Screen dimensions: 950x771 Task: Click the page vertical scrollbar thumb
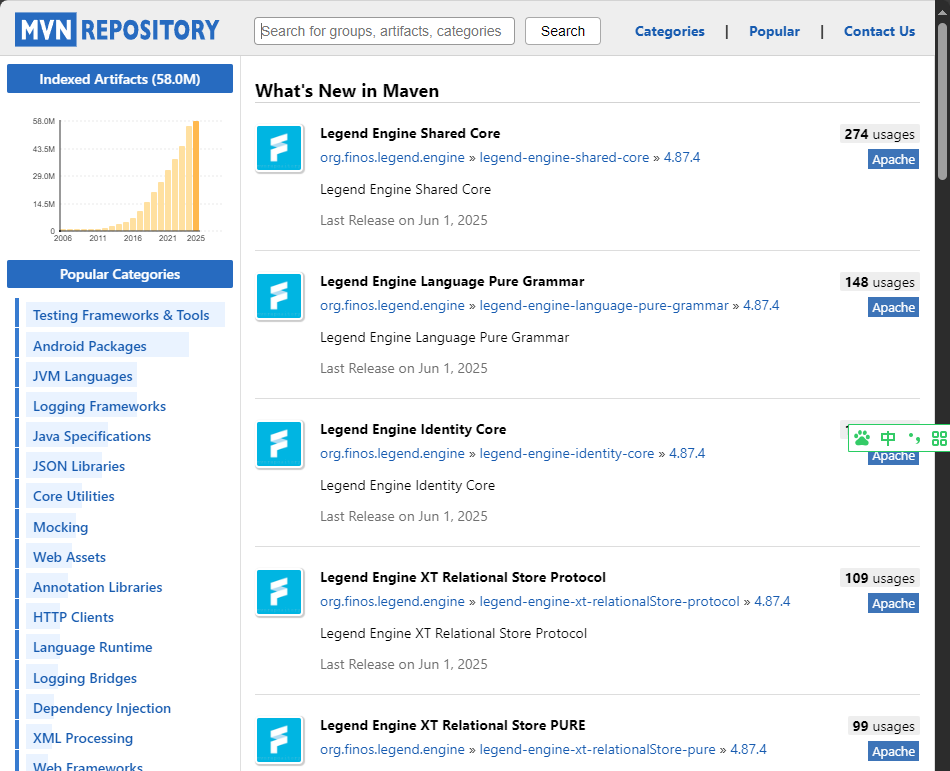942,101
